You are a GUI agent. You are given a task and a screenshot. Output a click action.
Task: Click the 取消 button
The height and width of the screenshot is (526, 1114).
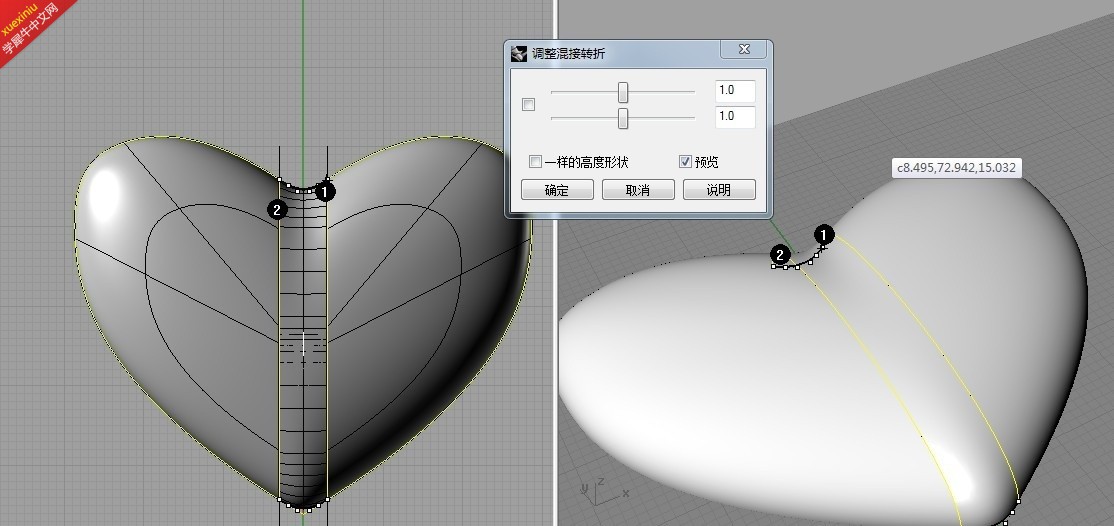[638, 190]
